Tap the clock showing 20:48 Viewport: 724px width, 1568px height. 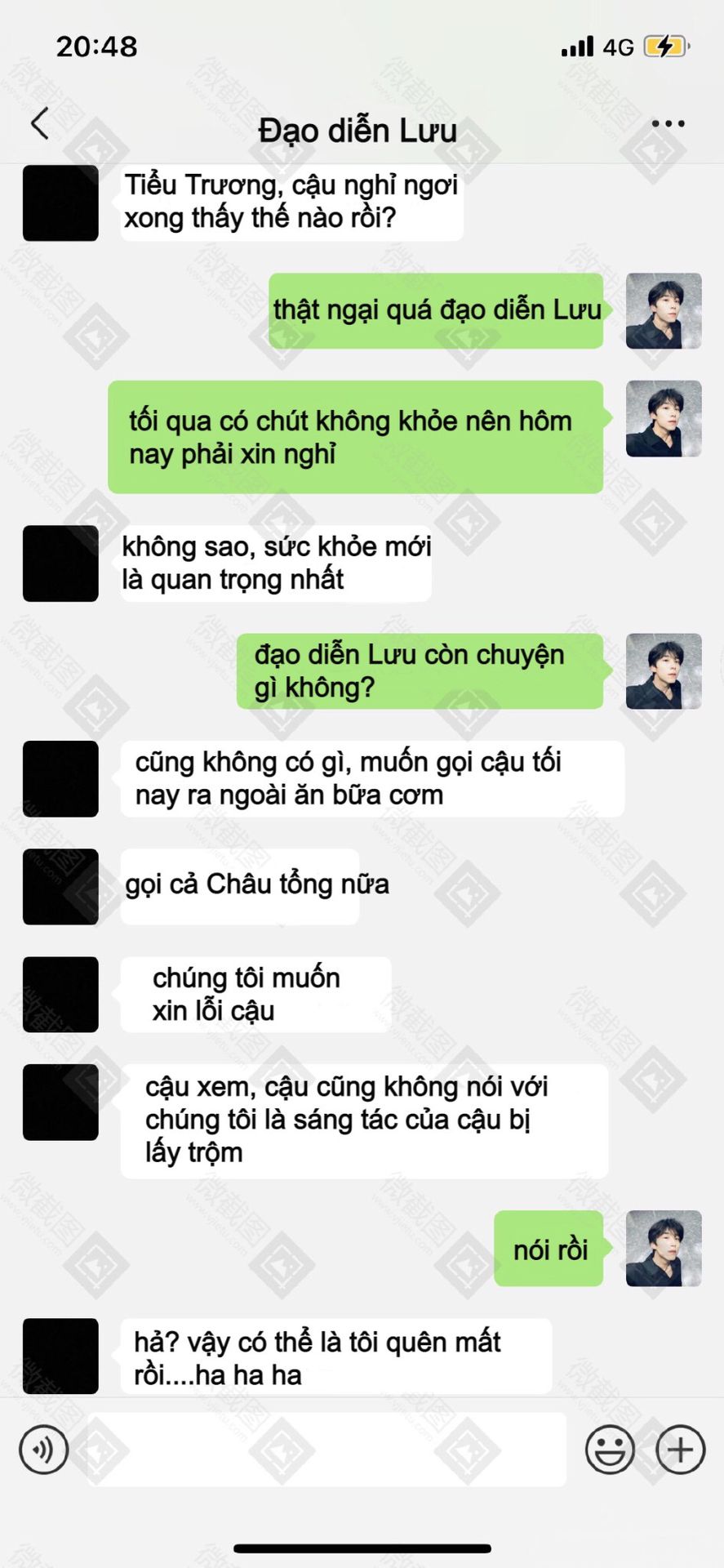click(97, 47)
